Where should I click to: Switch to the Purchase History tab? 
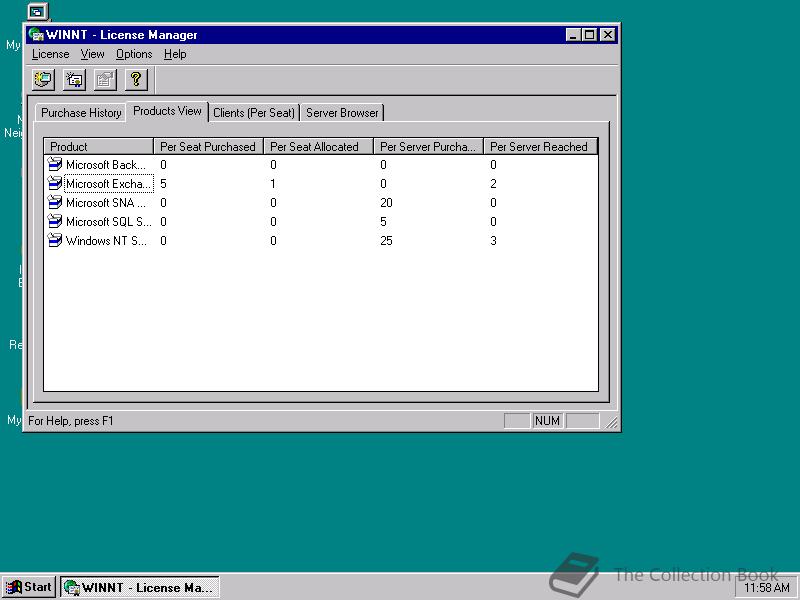(81, 113)
